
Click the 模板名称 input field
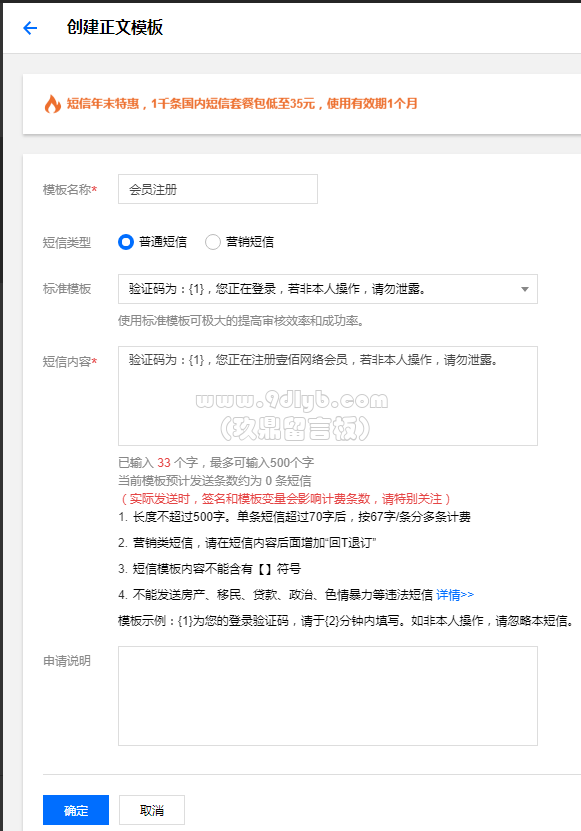coord(218,189)
